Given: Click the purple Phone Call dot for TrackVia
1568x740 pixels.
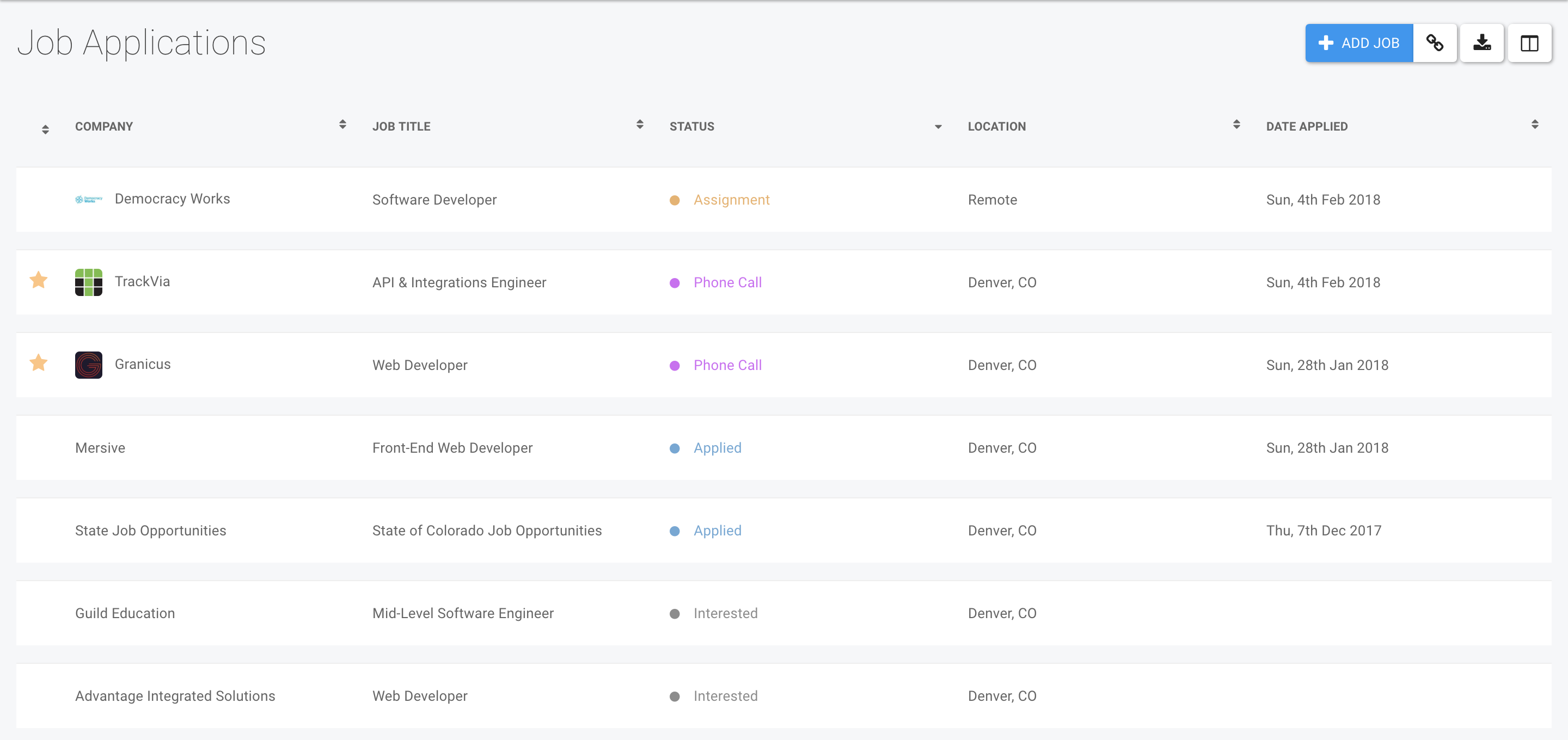Looking at the screenshot, I should (675, 283).
